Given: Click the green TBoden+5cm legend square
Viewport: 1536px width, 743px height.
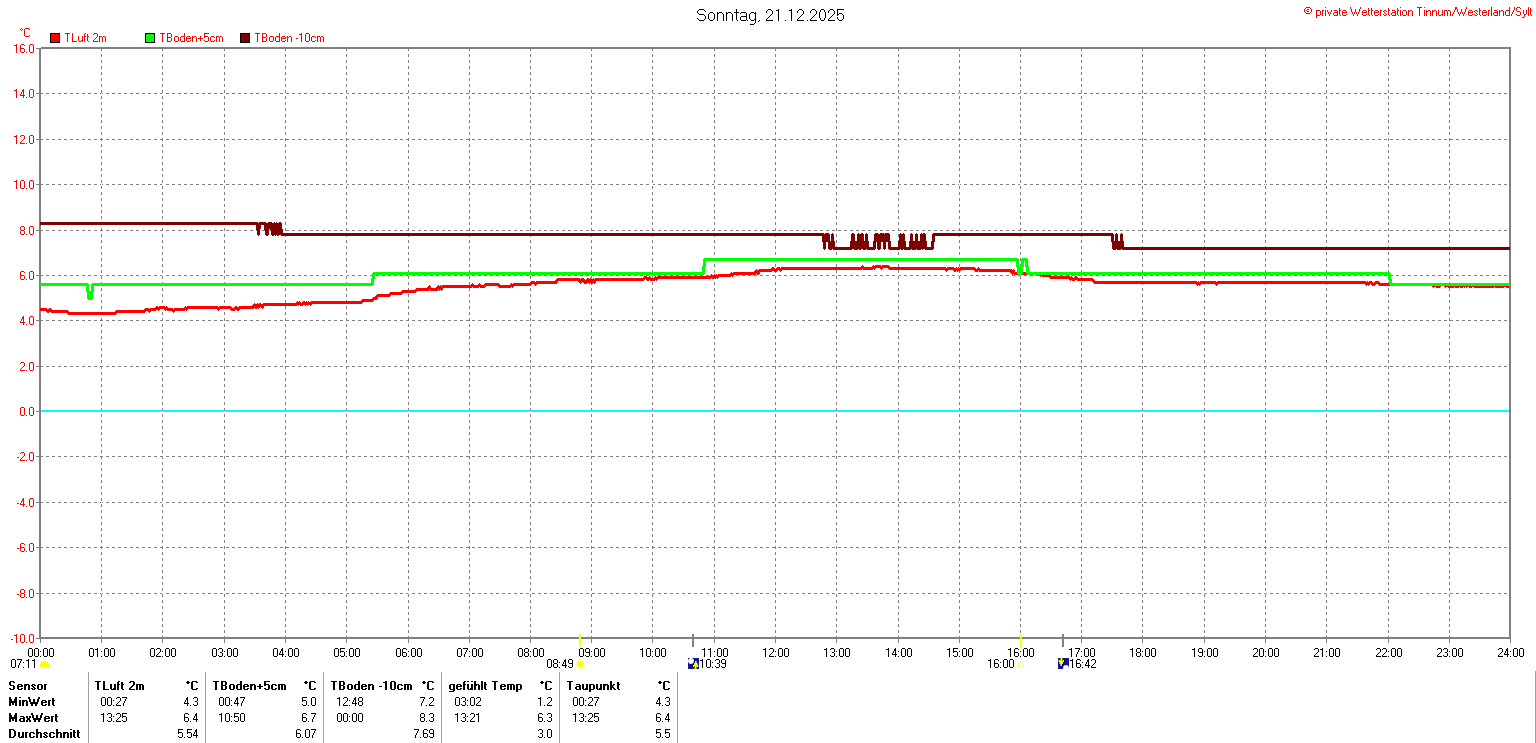Looking at the screenshot, I should pyautogui.click(x=150, y=38).
